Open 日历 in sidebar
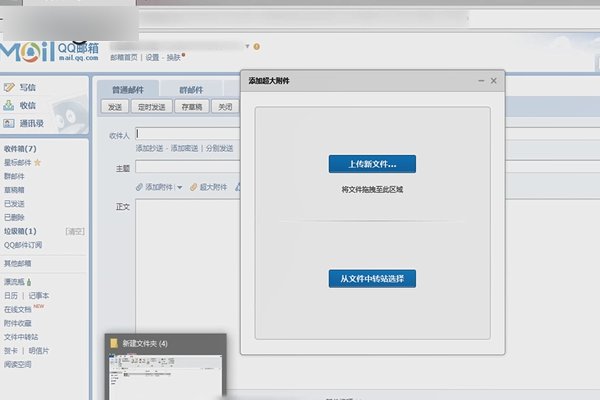Viewport: 600px width, 400px height. 11,296
